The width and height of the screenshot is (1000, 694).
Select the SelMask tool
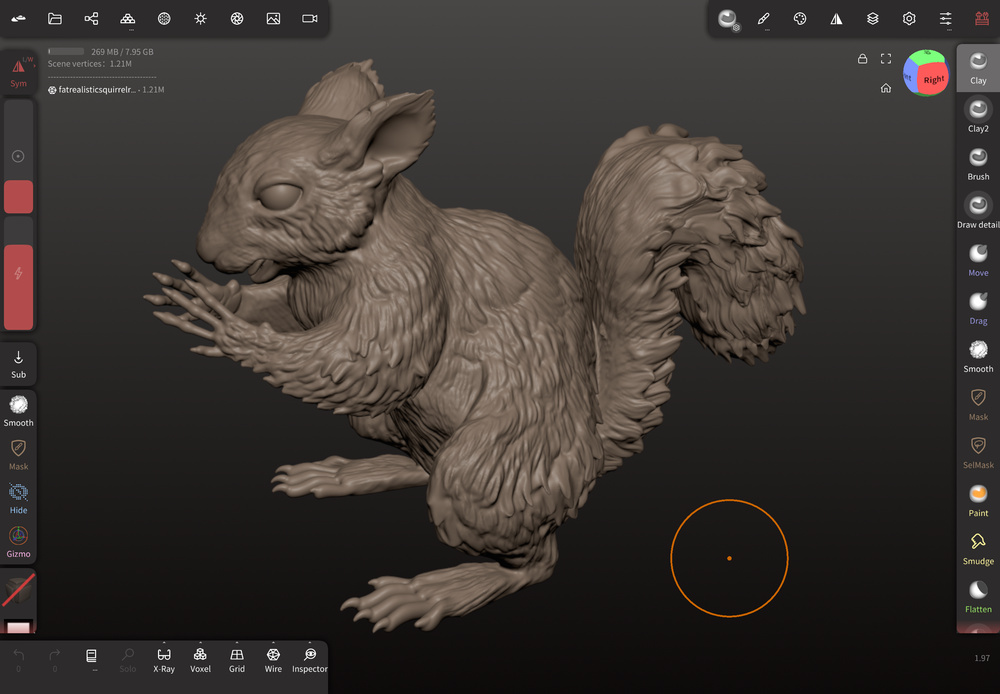[978, 452]
